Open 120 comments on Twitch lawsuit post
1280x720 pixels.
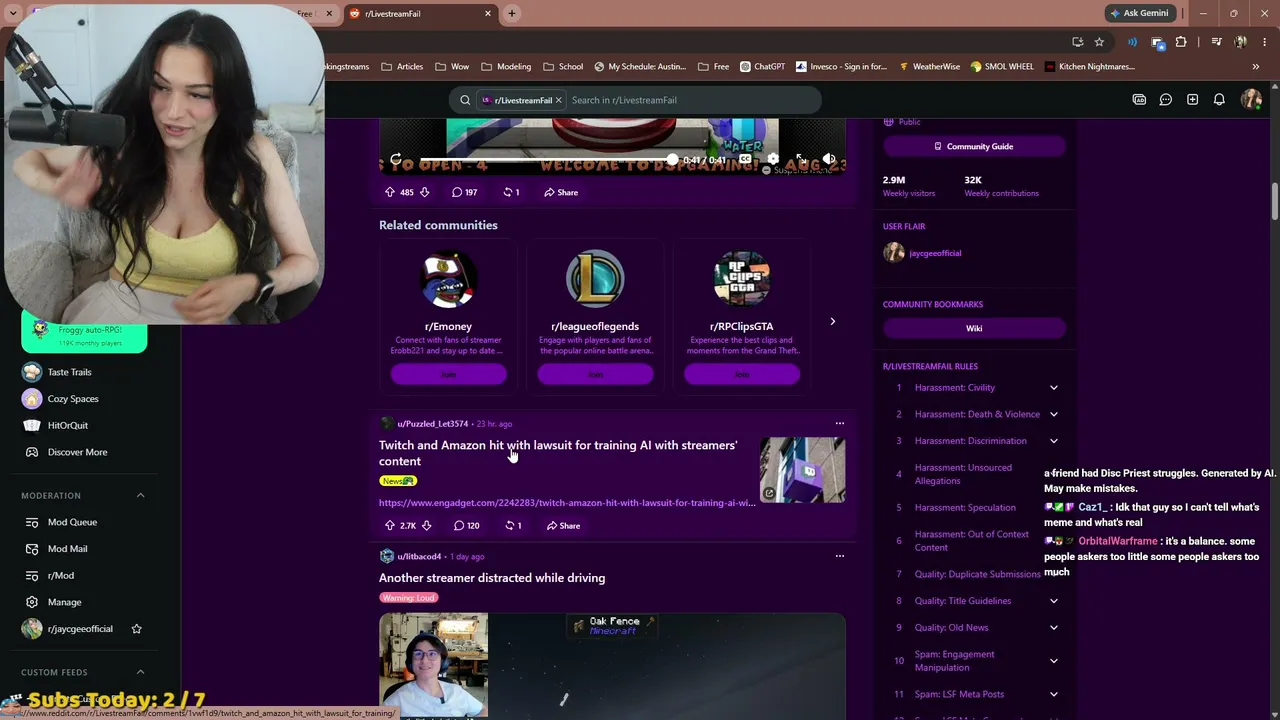(x=466, y=525)
